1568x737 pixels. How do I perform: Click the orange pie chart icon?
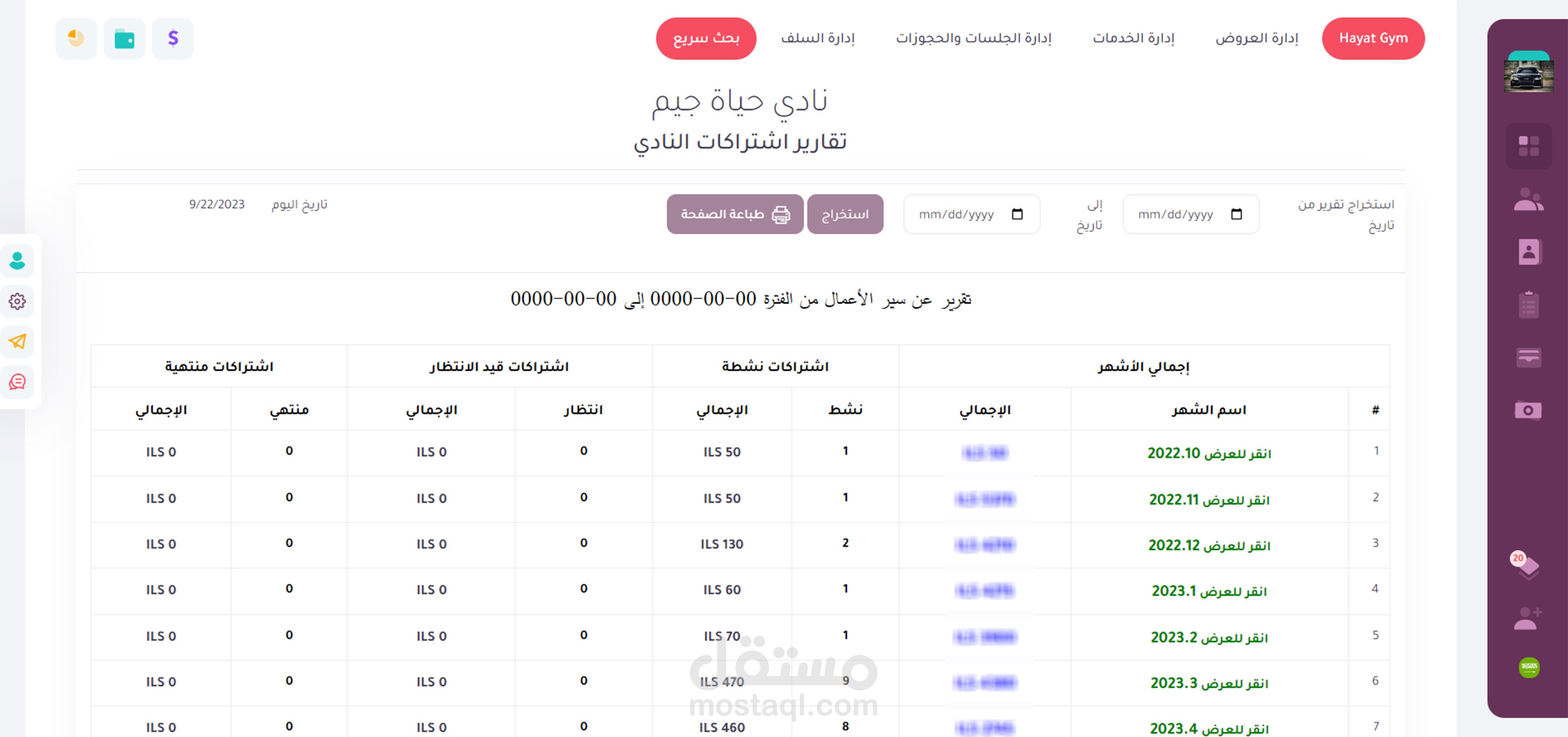point(76,39)
